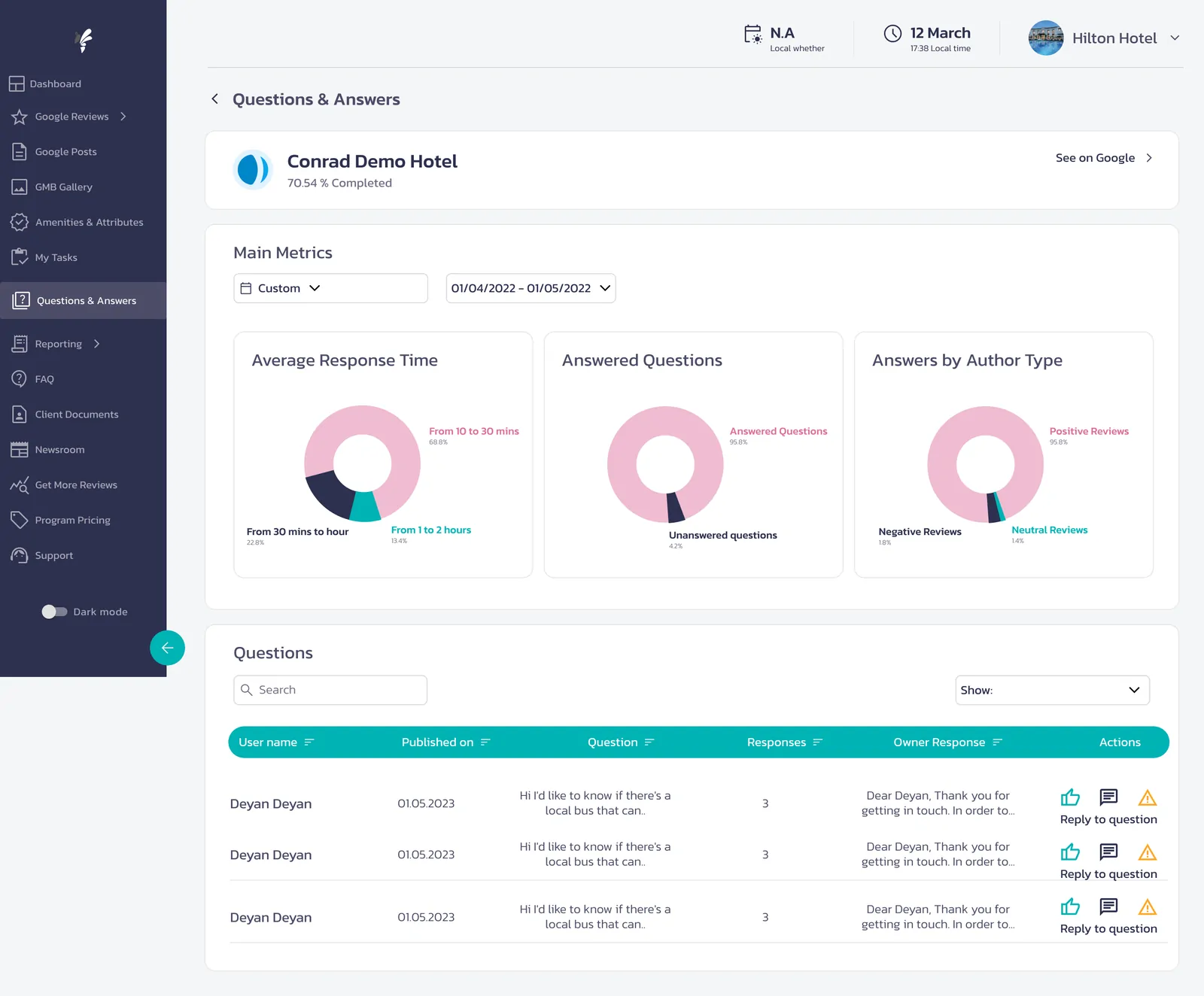This screenshot has height=996, width=1204.
Task: Open the date range 01/04/2022 dropdown
Action: [531, 288]
